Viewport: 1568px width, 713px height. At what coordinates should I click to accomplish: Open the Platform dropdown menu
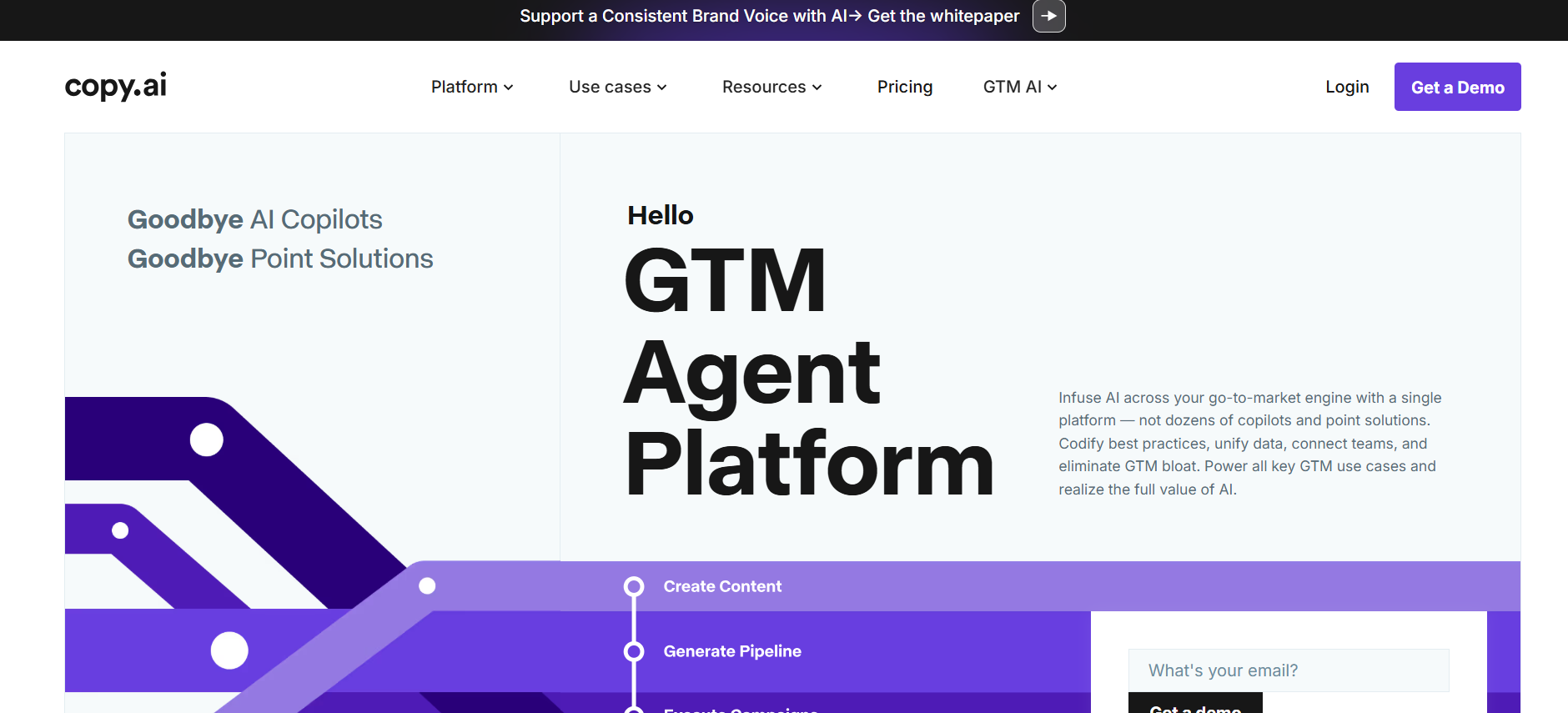[472, 87]
